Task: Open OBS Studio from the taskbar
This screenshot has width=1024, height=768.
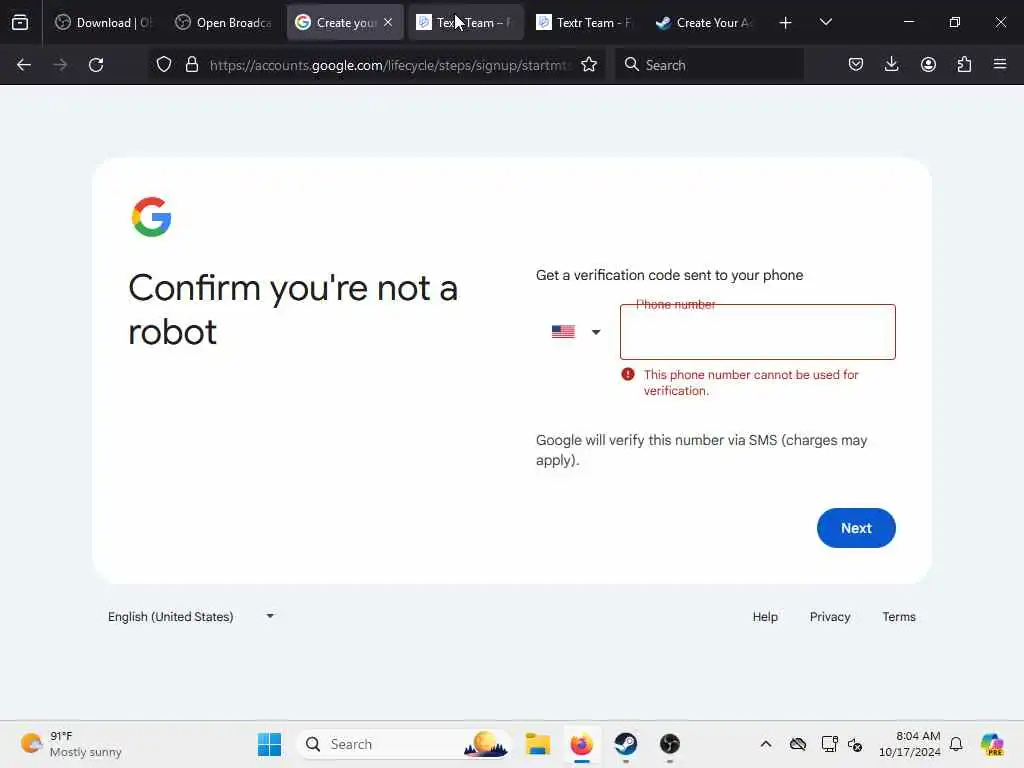Action: [669, 744]
